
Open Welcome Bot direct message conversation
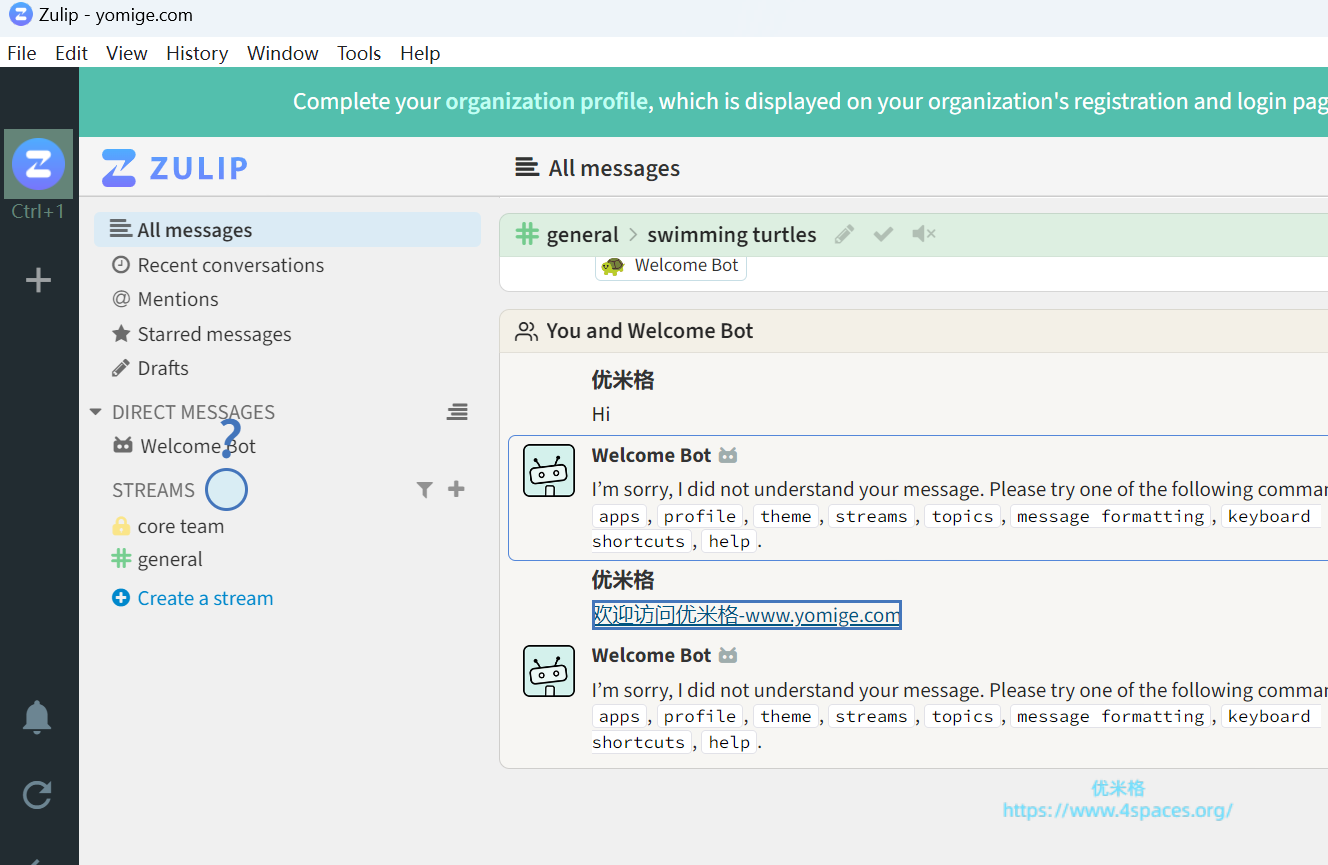[197, 446]
